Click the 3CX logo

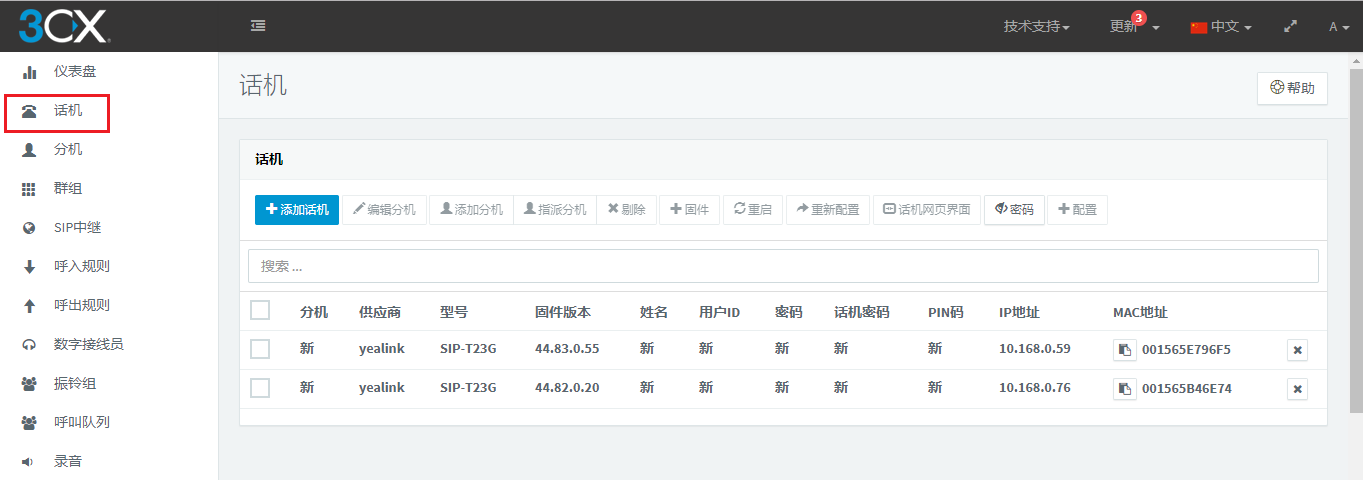pyautogui.click(x=64, y=26)
